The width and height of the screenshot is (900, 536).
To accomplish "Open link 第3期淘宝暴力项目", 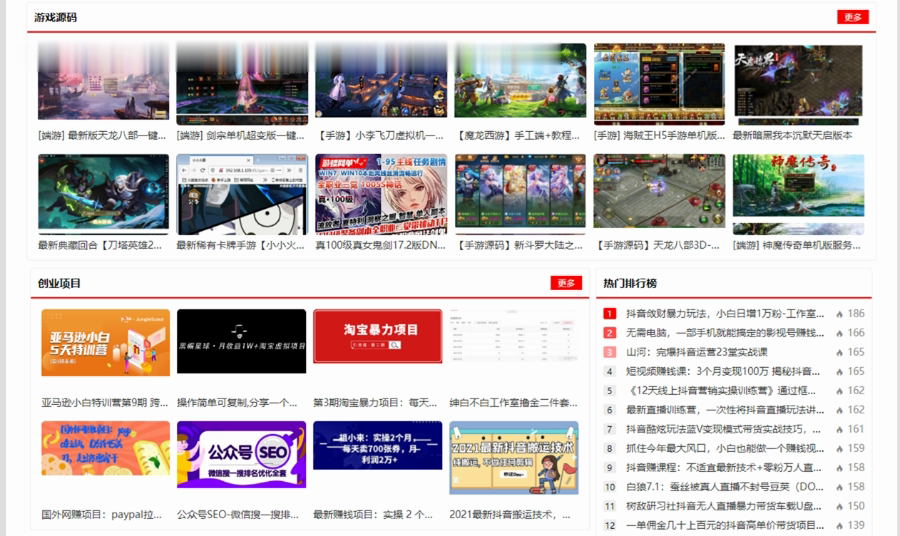I will [x=375, y=403].
